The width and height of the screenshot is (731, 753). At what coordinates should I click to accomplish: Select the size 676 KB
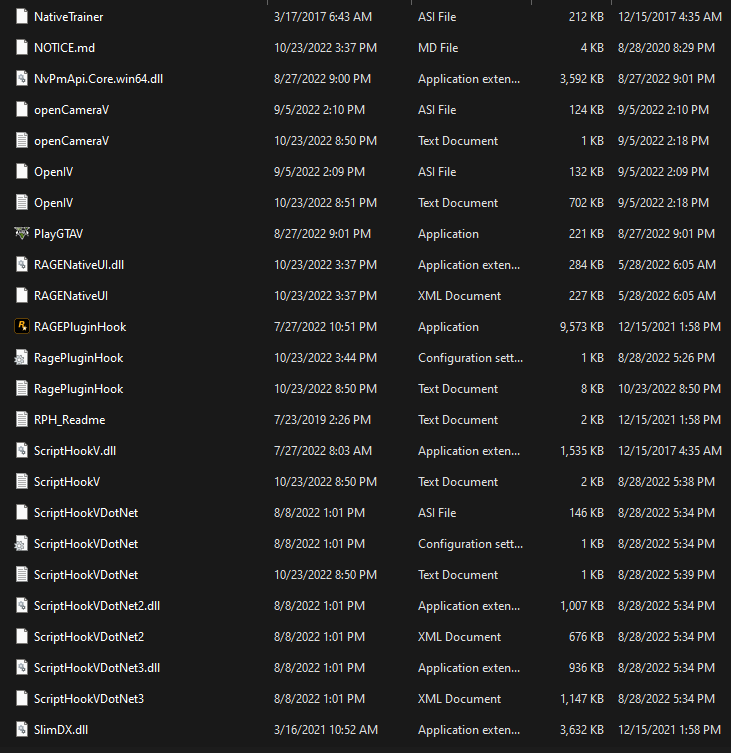586,636
